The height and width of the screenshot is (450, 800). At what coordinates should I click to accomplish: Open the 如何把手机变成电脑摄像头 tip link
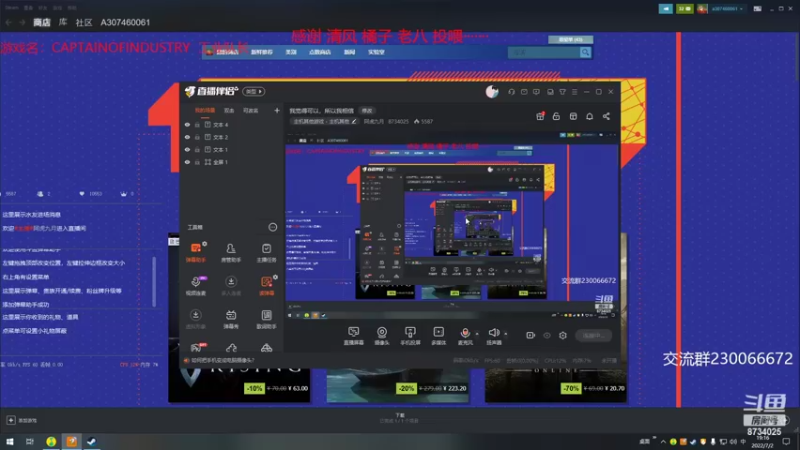221,360
